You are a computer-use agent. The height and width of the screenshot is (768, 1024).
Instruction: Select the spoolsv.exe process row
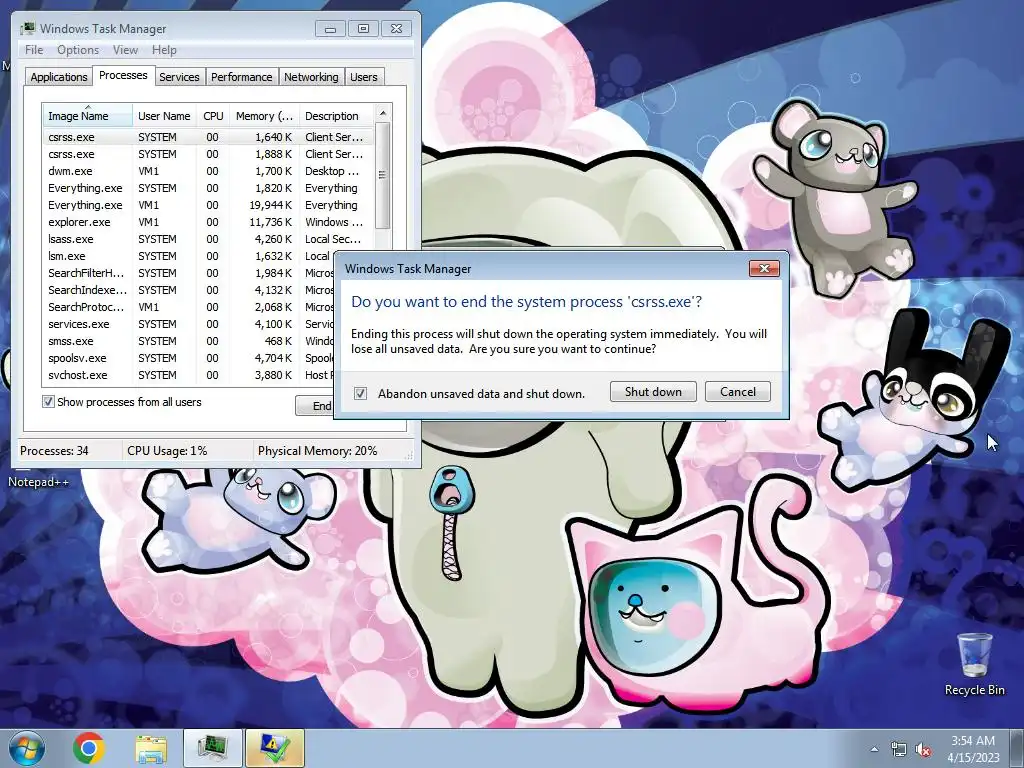tap(188, 358)
